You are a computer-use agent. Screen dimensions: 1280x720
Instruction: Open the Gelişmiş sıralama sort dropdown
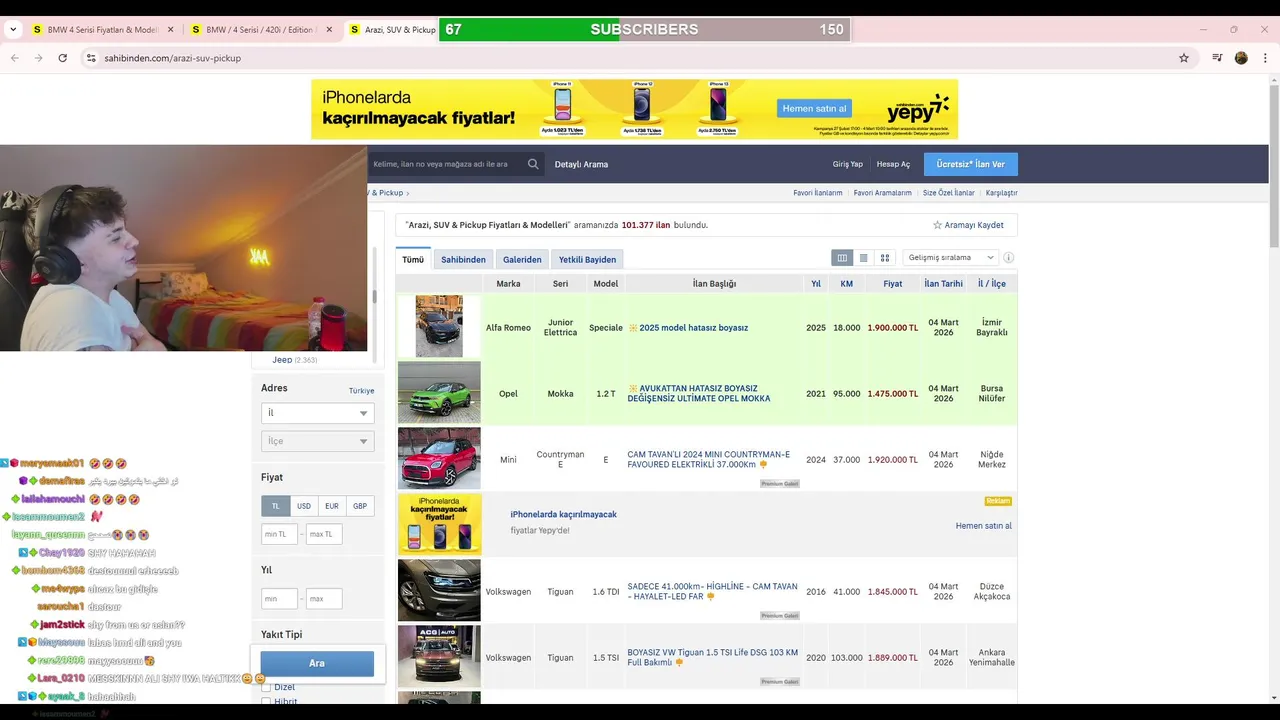(x=950, y=258)
